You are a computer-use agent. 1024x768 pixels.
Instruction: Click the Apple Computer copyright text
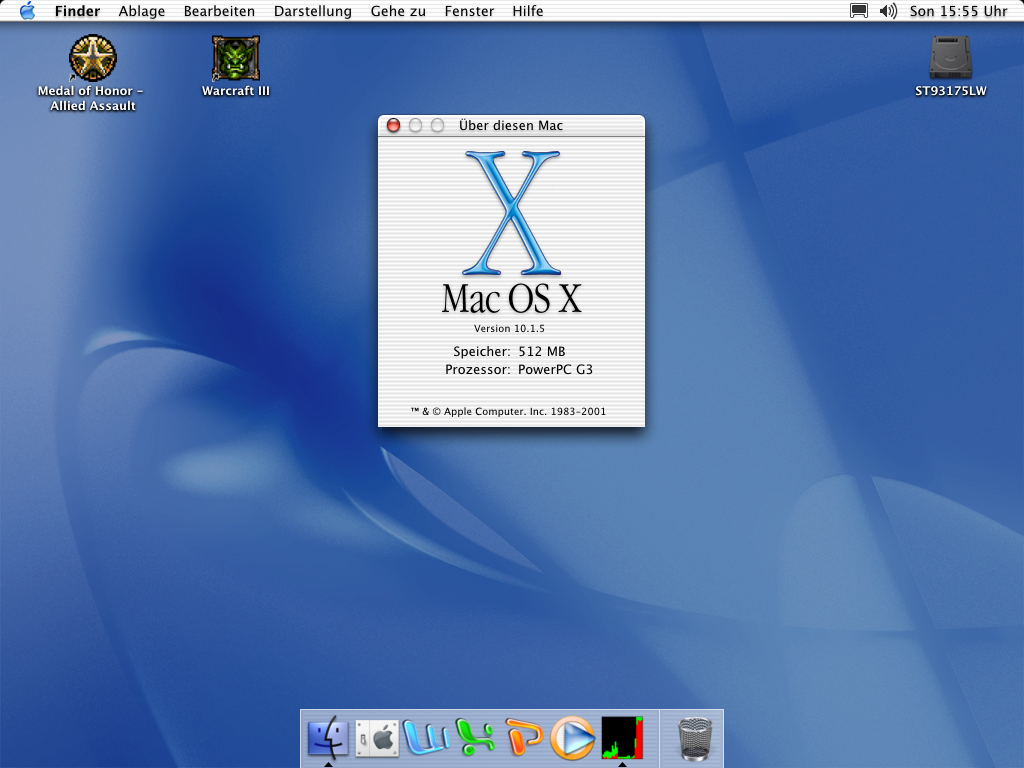pos(509,411)
